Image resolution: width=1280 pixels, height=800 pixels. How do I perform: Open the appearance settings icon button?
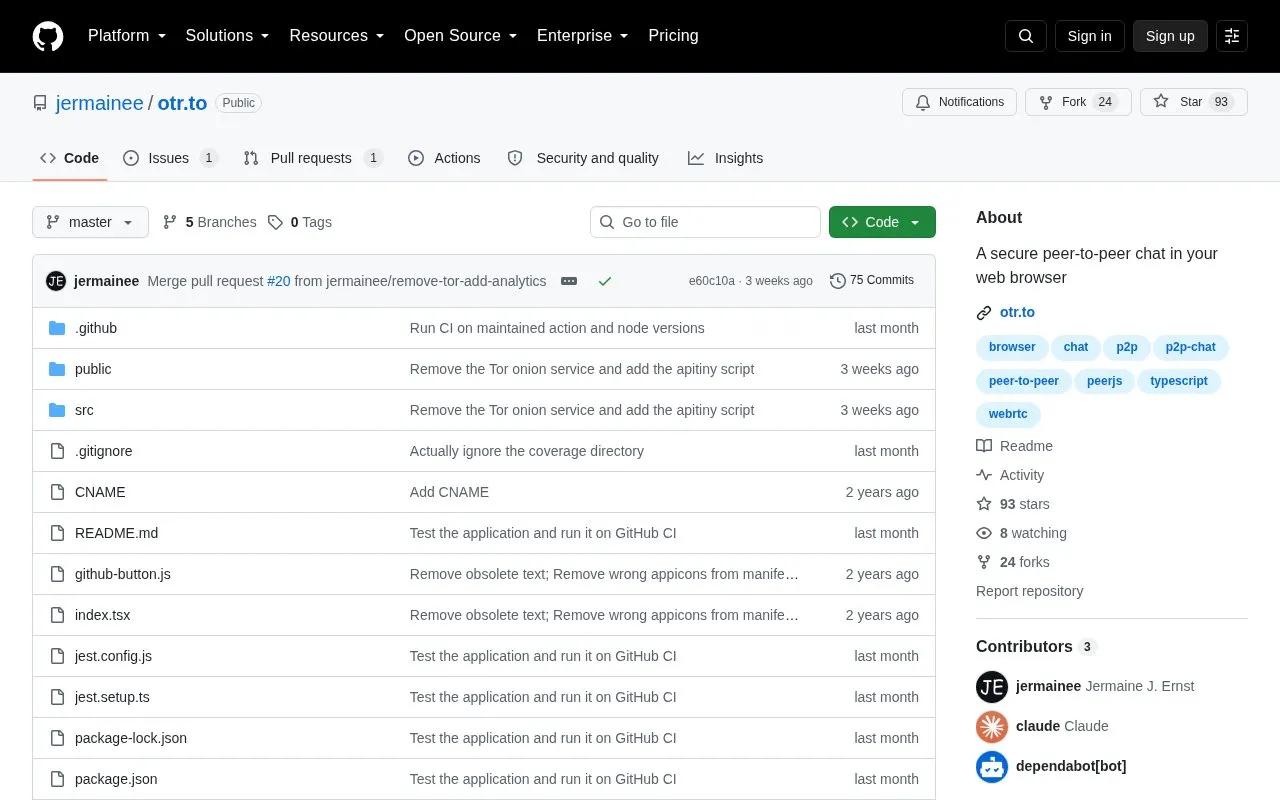[1232, 36]
